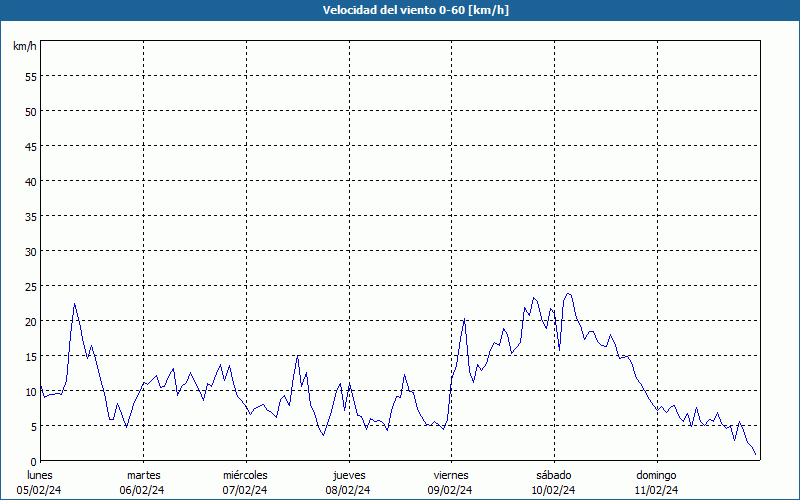Click the 30 value on the y-axis
The image size is (800, 500).
[31, 252]
